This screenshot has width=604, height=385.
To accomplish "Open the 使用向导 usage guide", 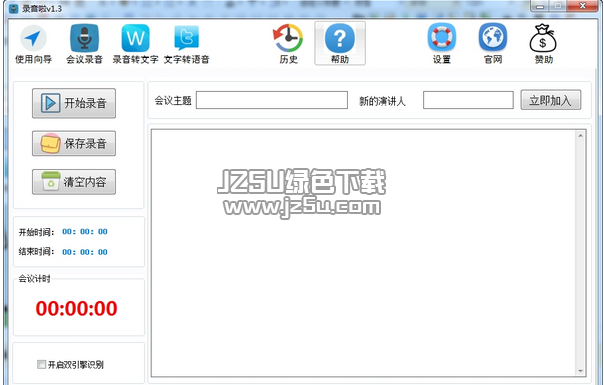I will pos(33,44).
